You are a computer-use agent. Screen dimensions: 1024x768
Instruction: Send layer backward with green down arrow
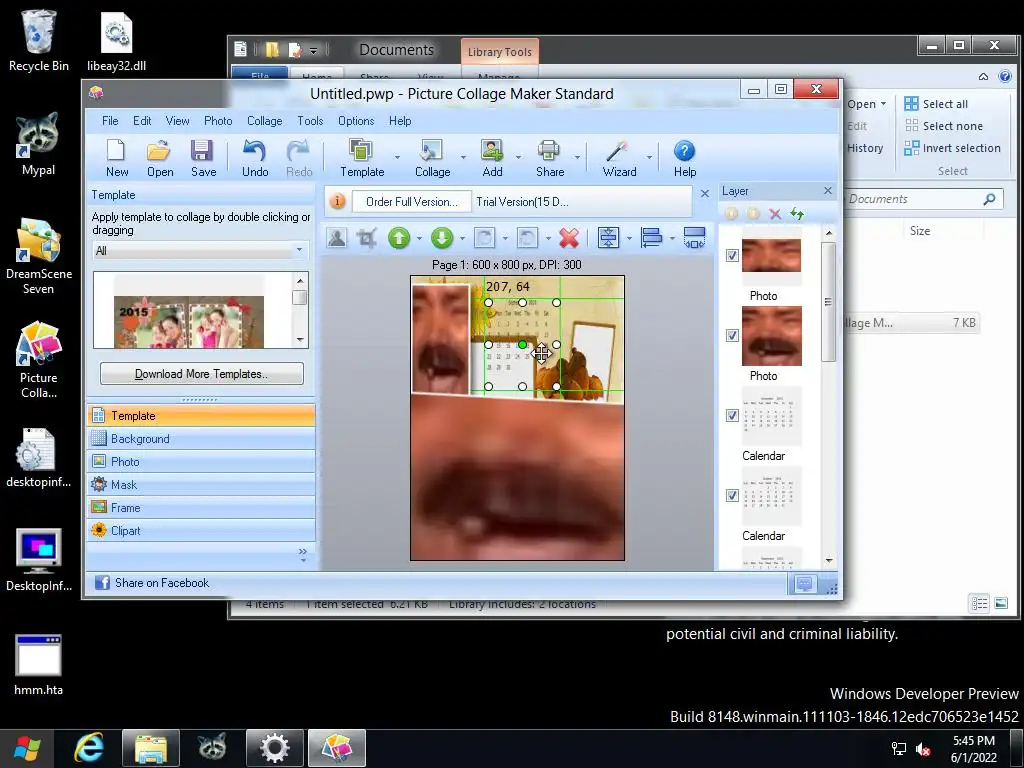pyautogui.click(x=442, y=238)
